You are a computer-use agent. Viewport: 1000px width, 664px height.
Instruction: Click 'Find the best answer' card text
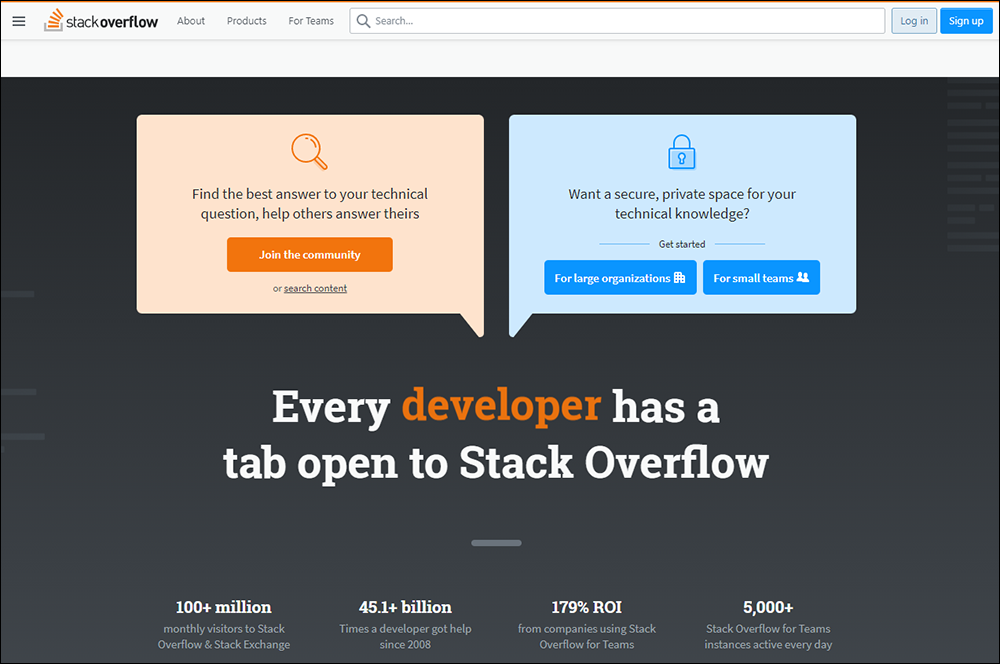[310, 203]
